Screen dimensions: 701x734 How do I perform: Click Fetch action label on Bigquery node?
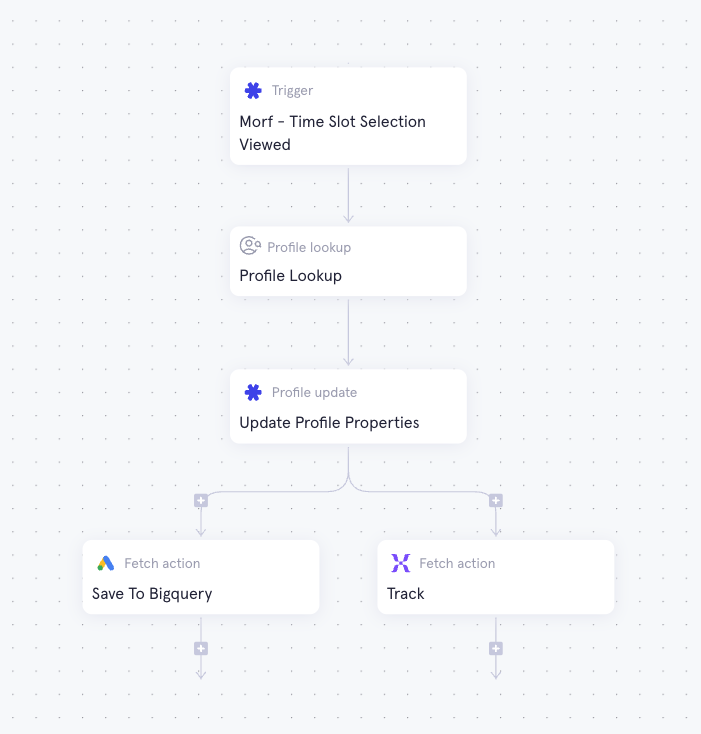pyautogui.click(x=162, y=563)
